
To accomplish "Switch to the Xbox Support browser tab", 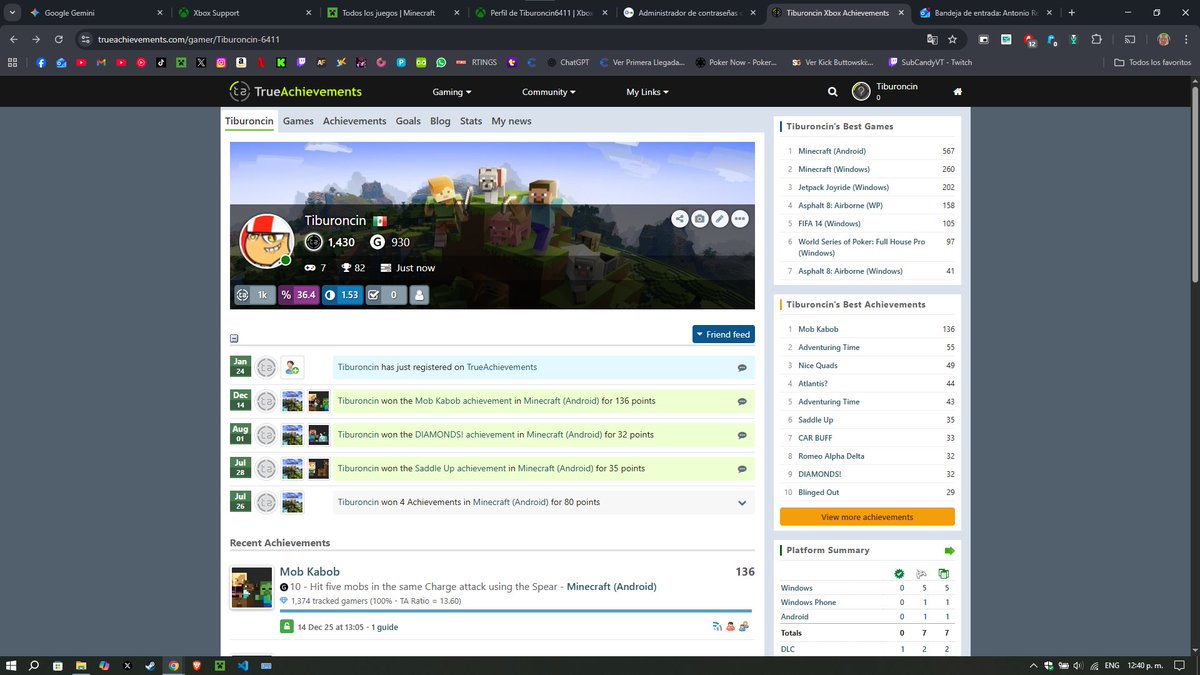I will click(x=245, y=13).
